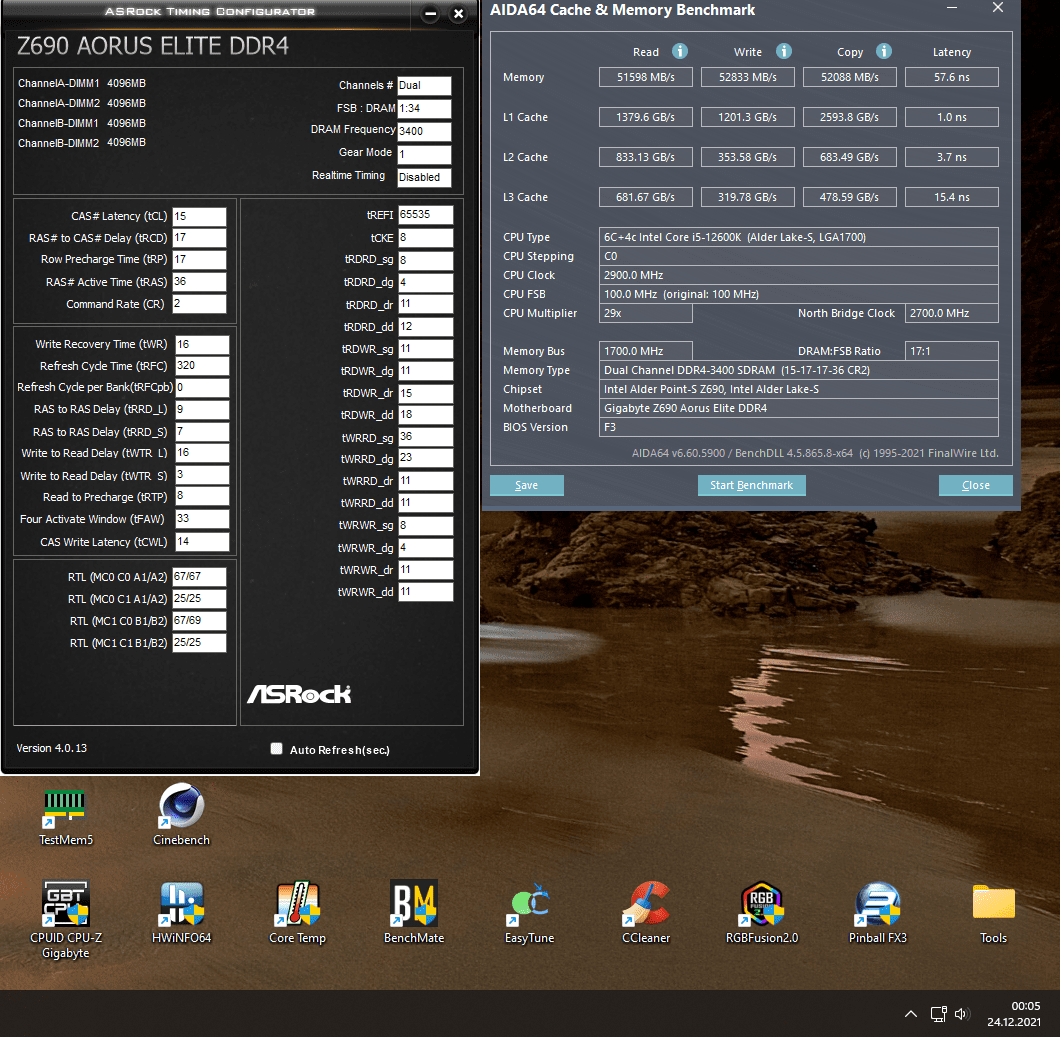Click the Command Rate (CR) field

(199, 304)
